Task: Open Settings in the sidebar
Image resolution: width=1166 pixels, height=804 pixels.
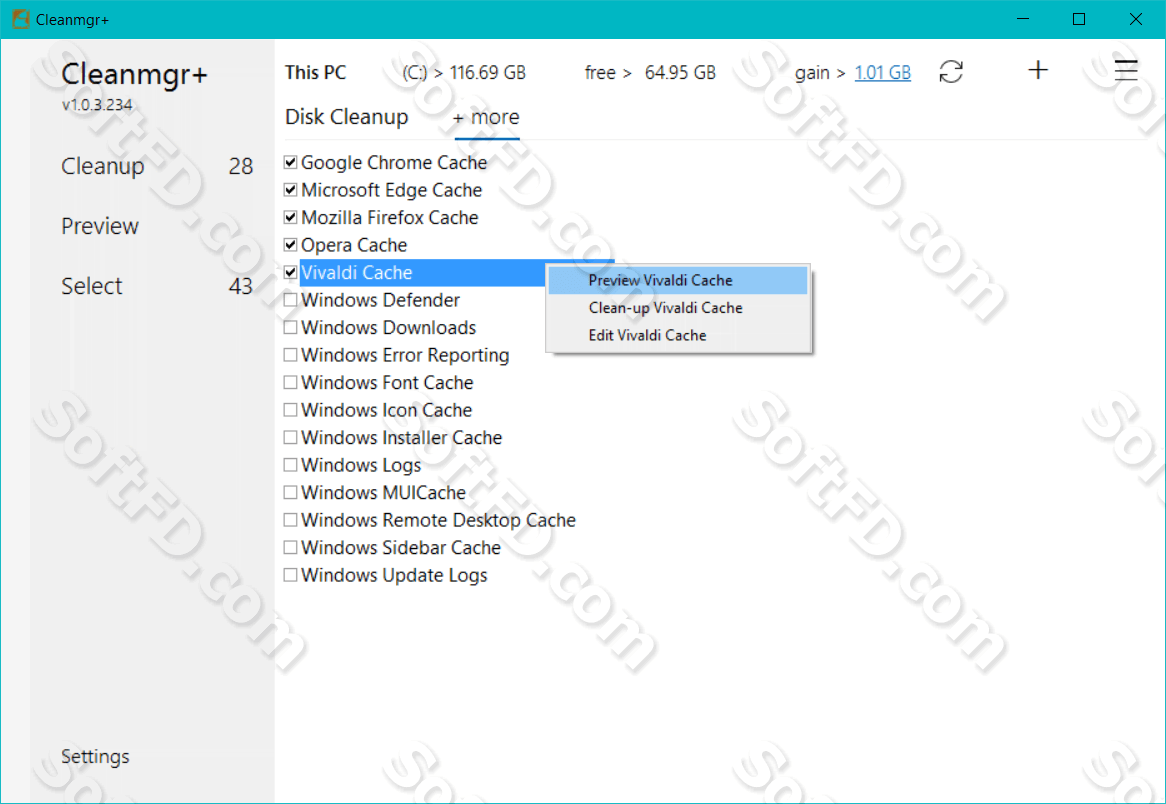Action: tap(95, 756)
